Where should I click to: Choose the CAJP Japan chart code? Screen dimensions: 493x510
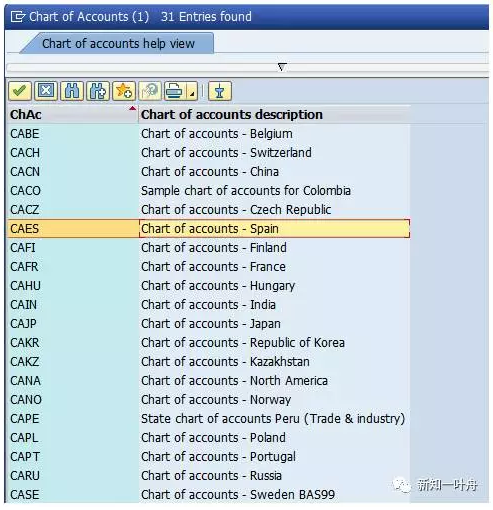coord(23,324)
